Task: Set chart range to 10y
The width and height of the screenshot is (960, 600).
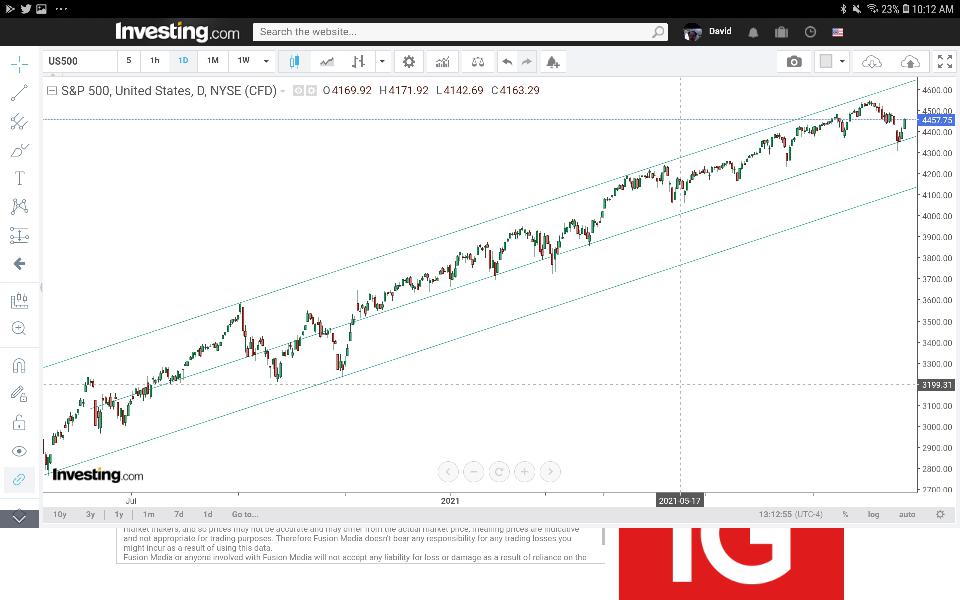Action: pyautogui.click(x=60, y=514)
